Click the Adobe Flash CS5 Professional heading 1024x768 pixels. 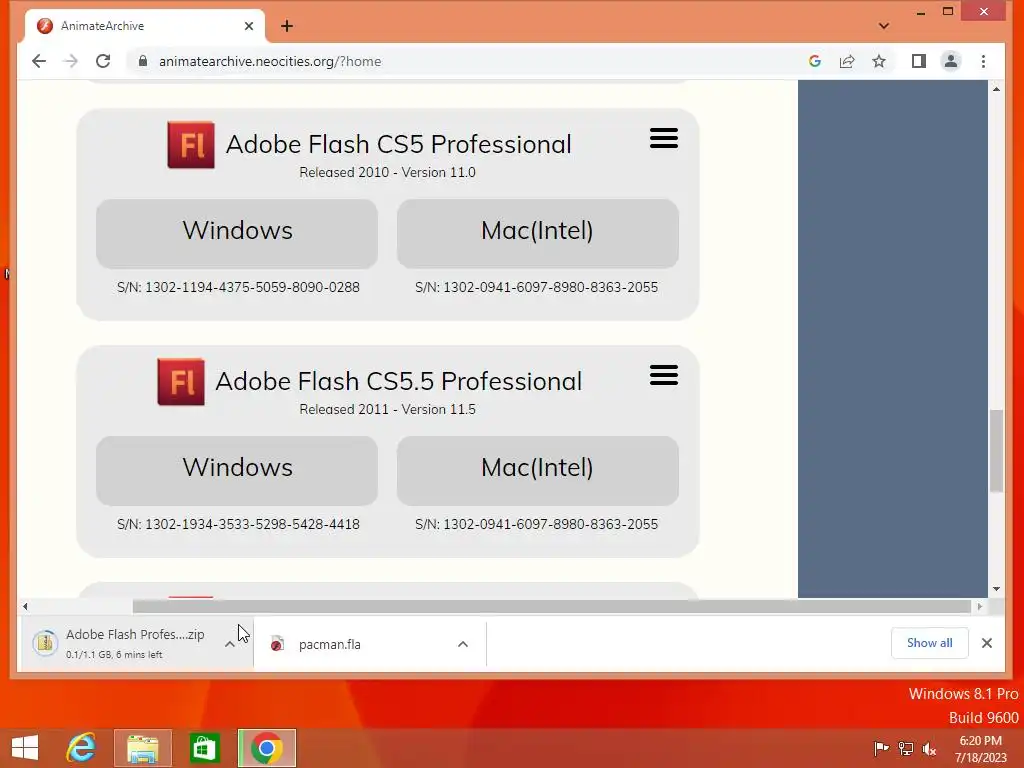pyautogui.click(x=398, y=144)
